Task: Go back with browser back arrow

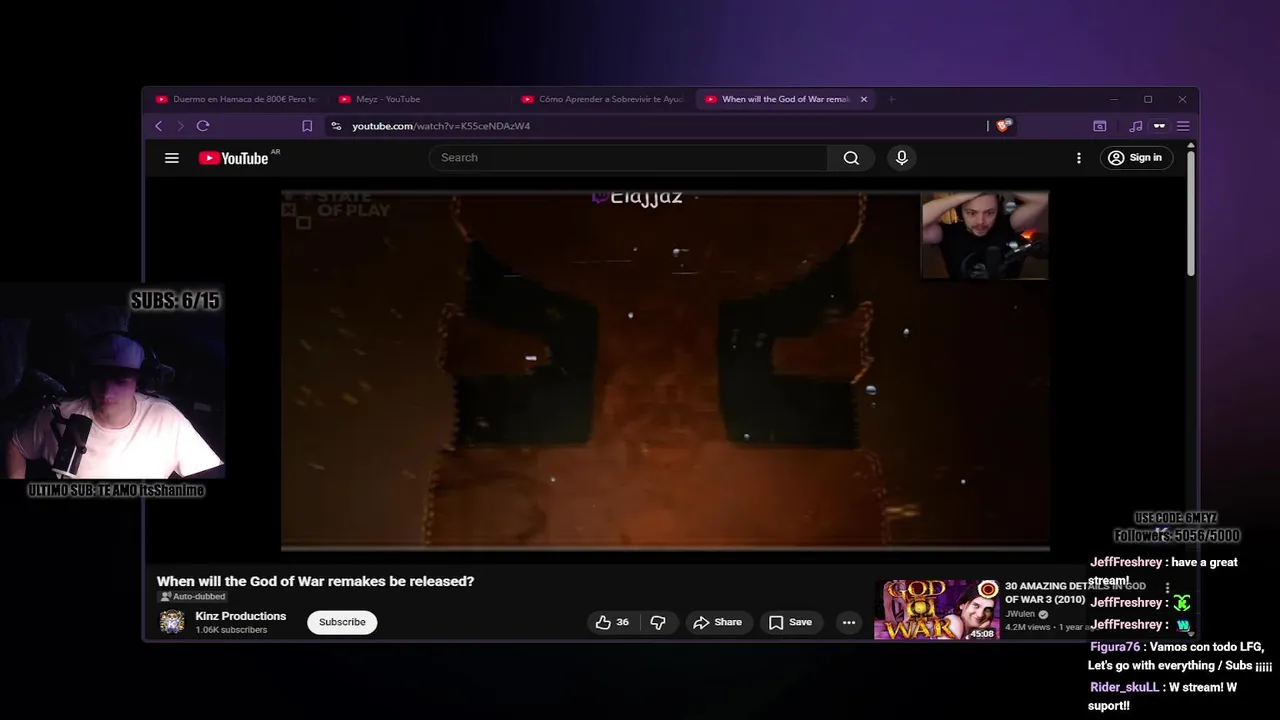Action: tap(158, 126)
